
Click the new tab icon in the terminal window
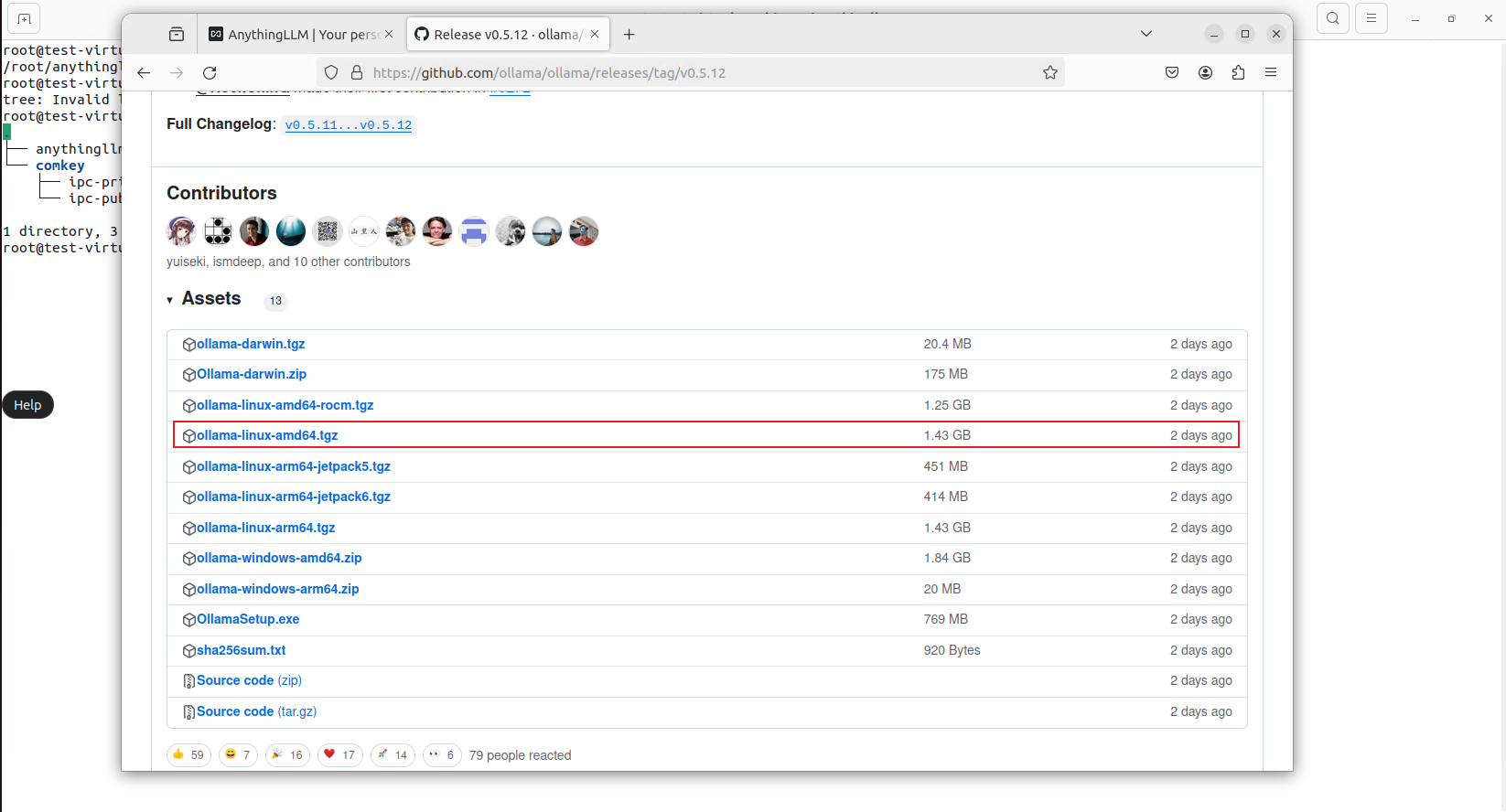pos(24,18)
